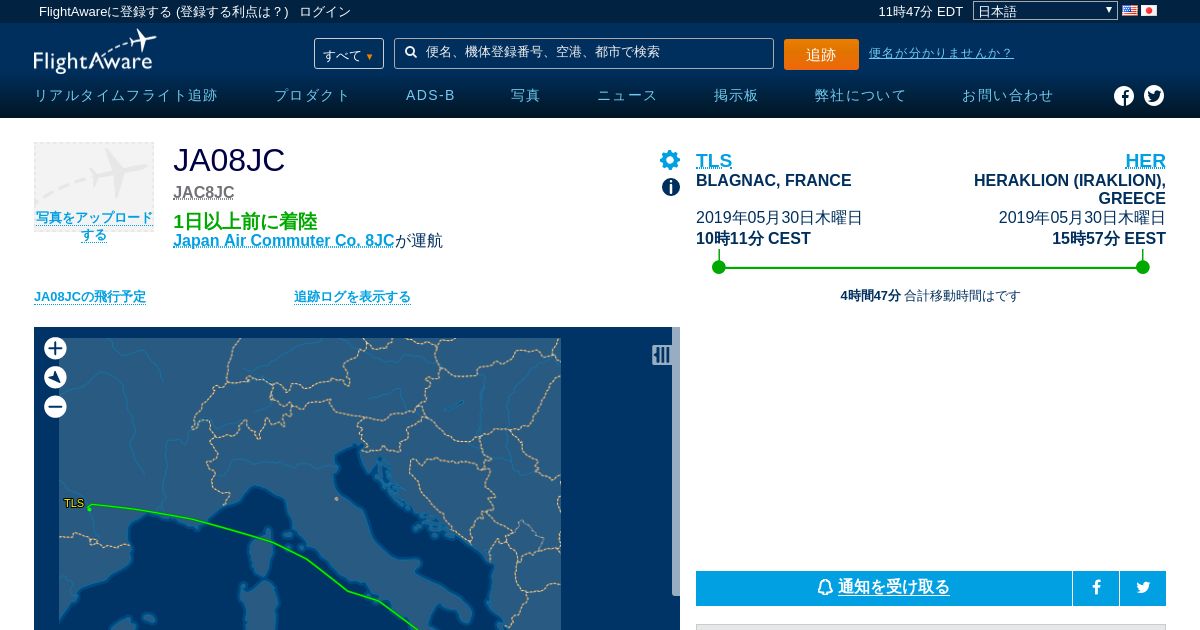Click the 15時57分 EEST arrival time
This screenshot has height=630, width=1200.
[x=1109, y=239]
